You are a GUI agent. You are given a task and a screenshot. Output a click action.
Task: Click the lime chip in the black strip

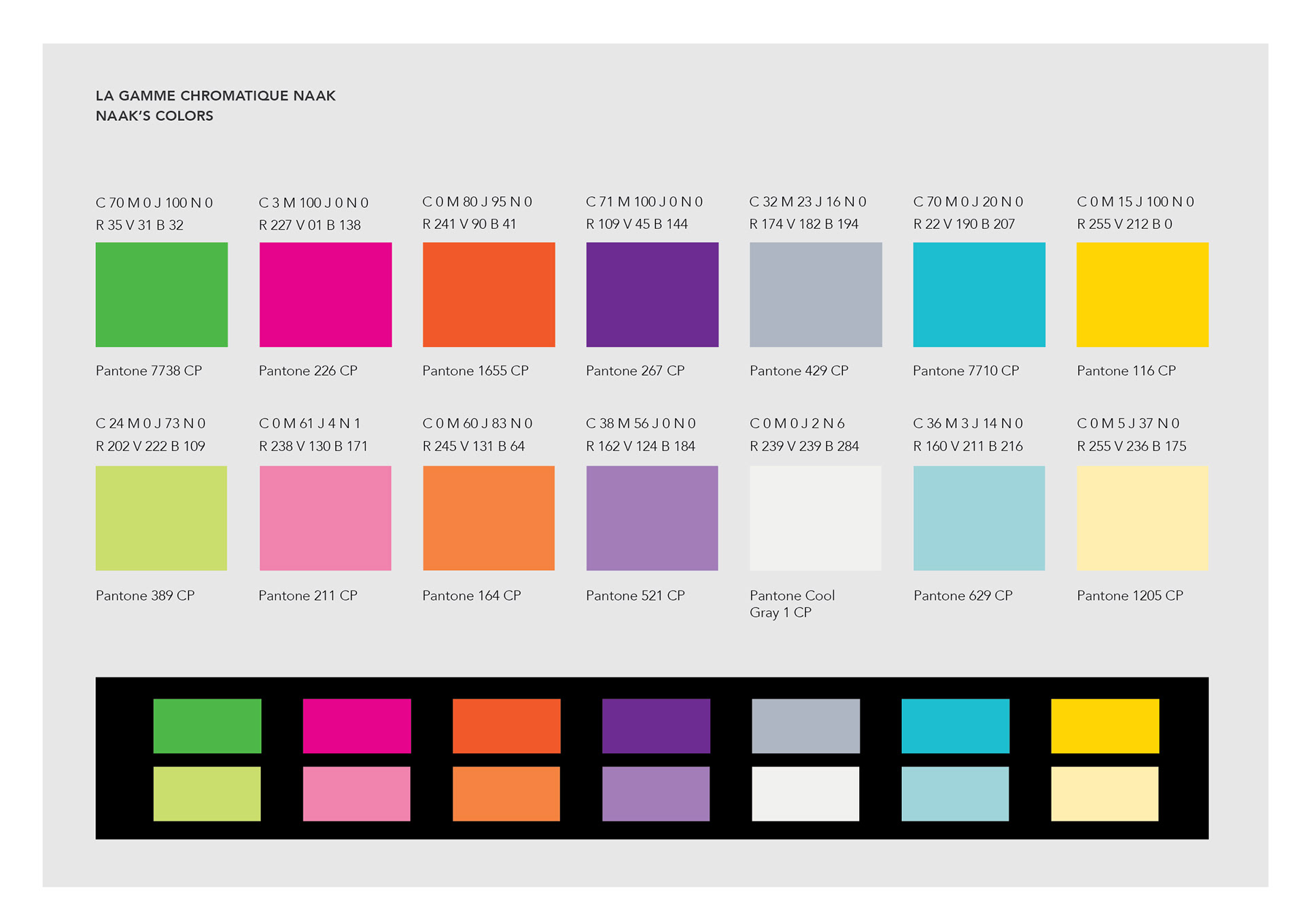(x=207, y=794)
